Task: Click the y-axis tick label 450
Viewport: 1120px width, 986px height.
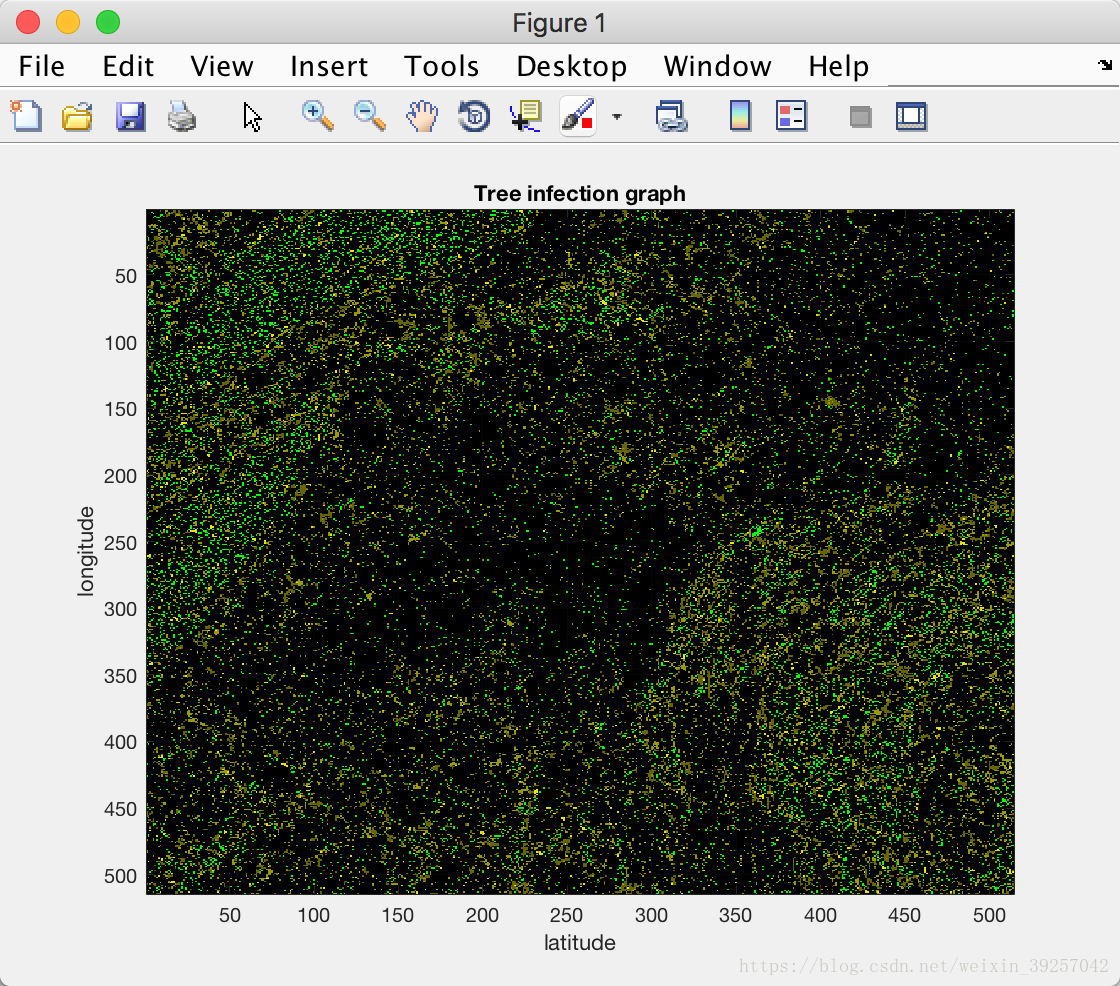Action: tap(120, 810)
